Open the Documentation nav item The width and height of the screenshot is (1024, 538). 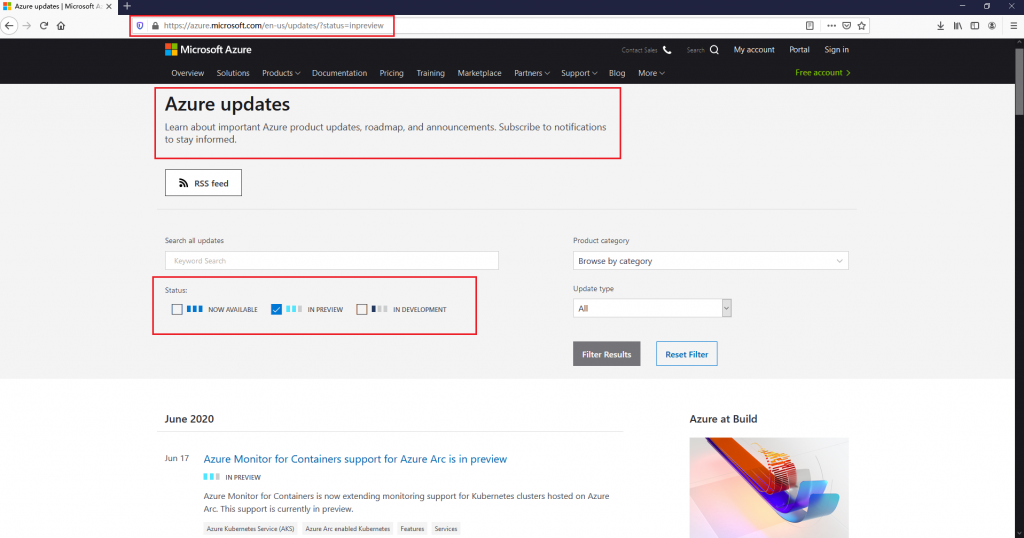coord(340,73)
